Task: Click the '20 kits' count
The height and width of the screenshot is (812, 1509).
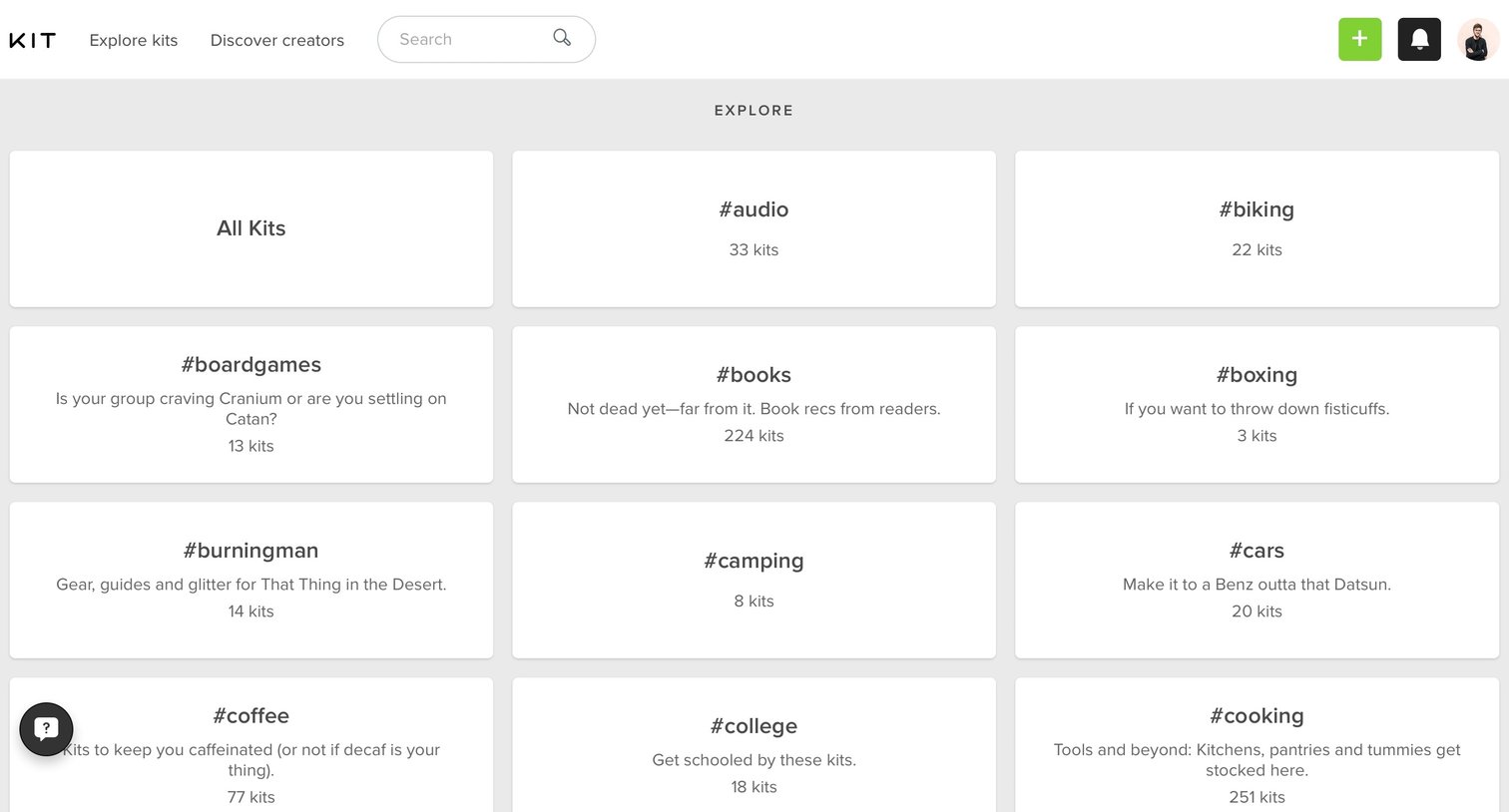Action: (1257, 611)
